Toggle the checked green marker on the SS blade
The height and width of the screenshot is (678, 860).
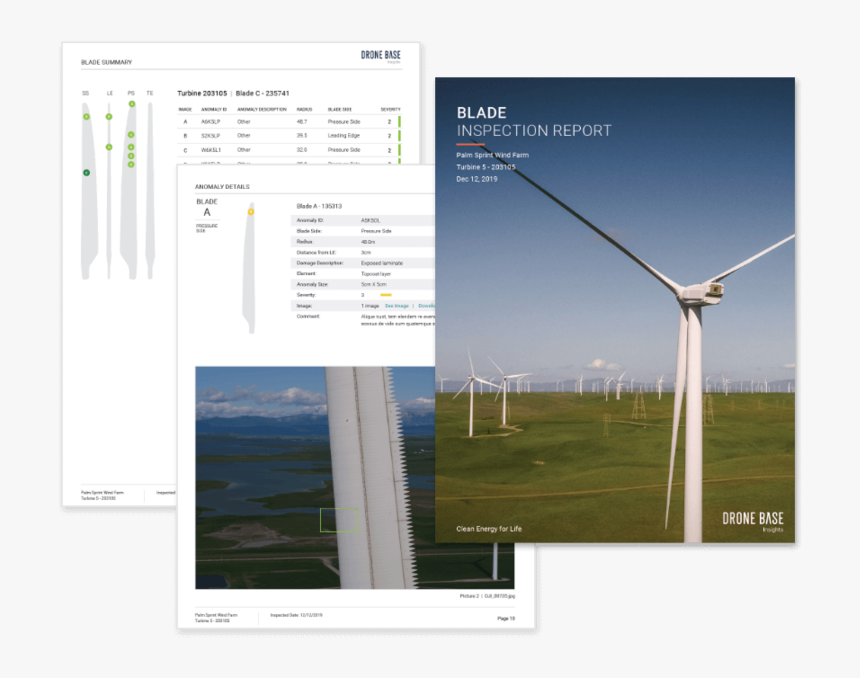[x=86, y=172]
